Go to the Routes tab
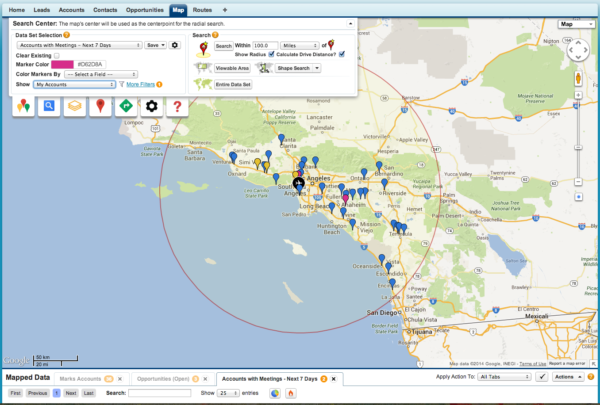The width and height of the screenshot is (600, 405). click(x=202, y=10)
